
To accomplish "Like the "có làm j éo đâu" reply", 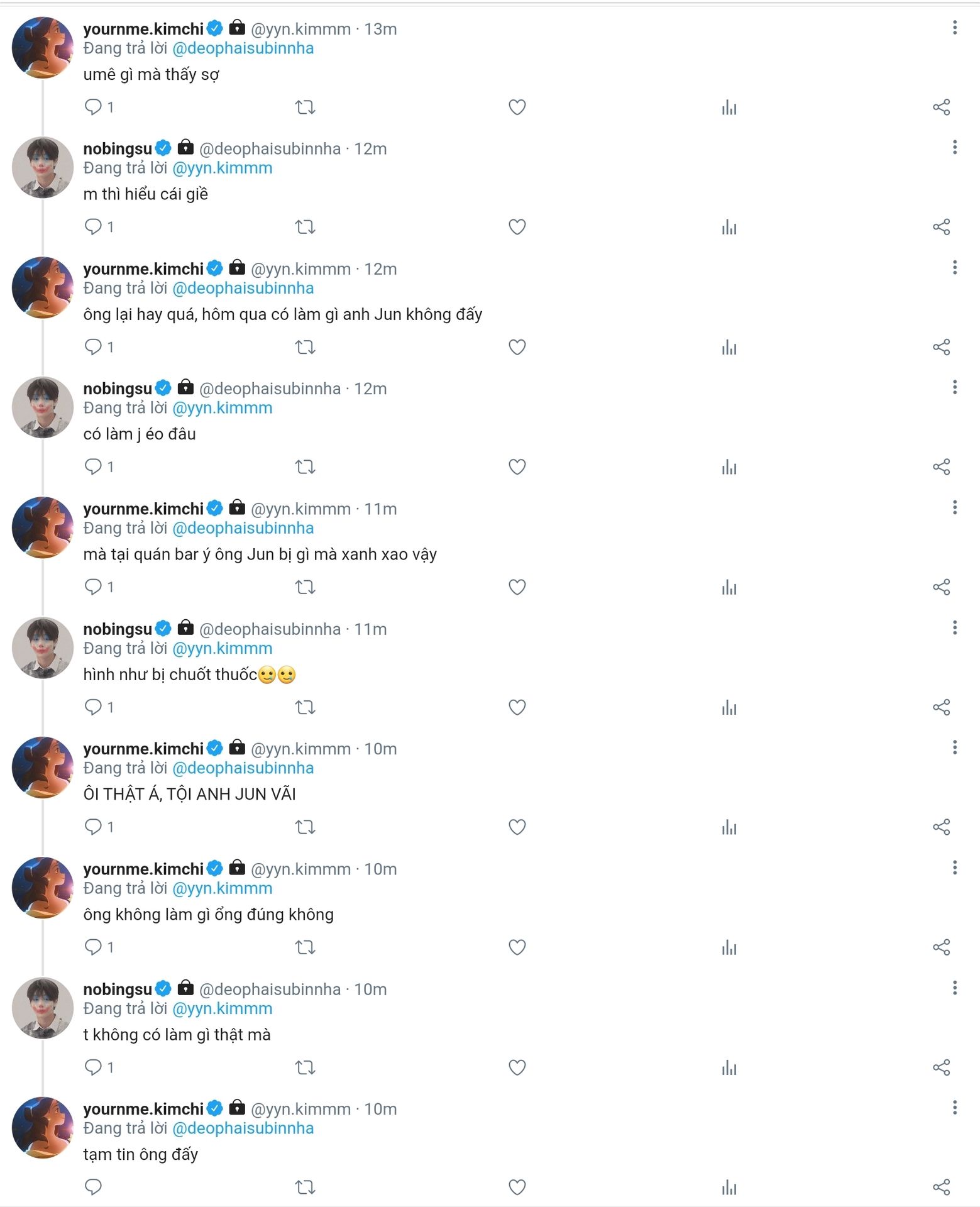I will tap(517, 467).
